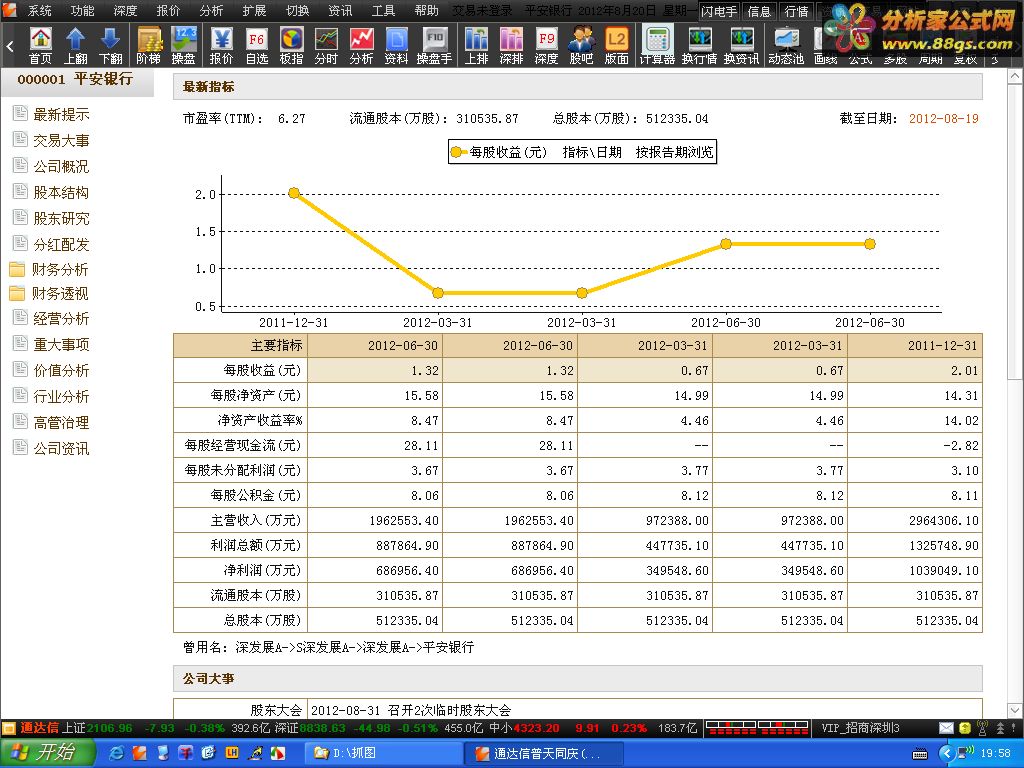Open the 分时 intraday chart icon
This screenshot has height=768, width=1024.
(326, 45)
